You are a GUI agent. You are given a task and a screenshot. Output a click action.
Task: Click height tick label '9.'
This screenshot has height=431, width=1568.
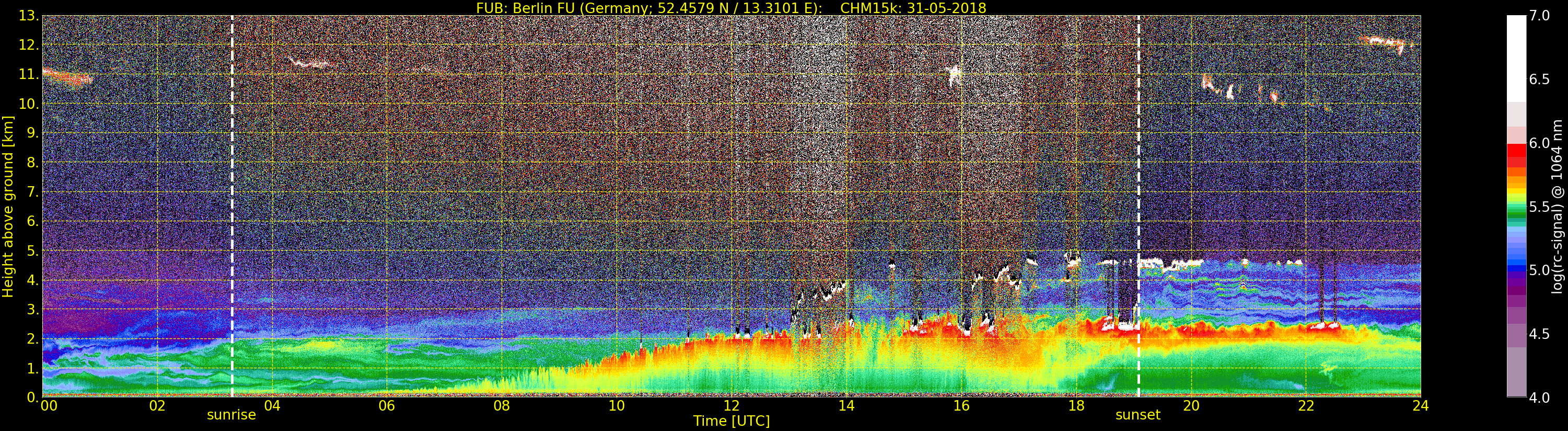[x=32, y=133]
